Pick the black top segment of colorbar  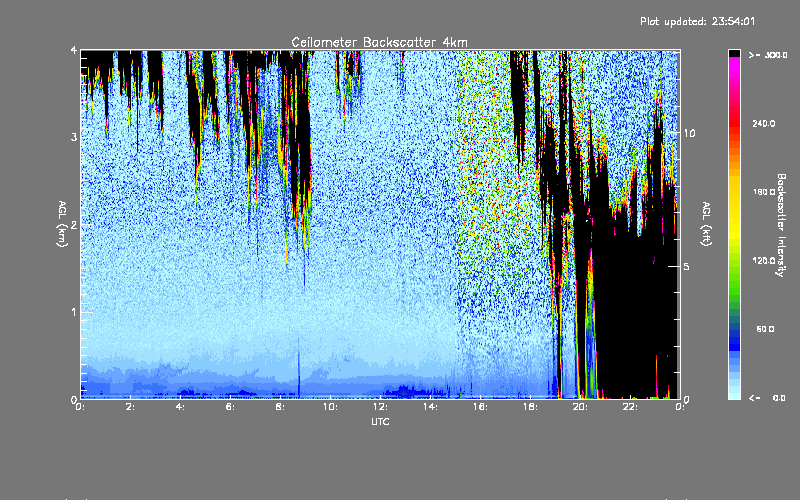(734, 53)
